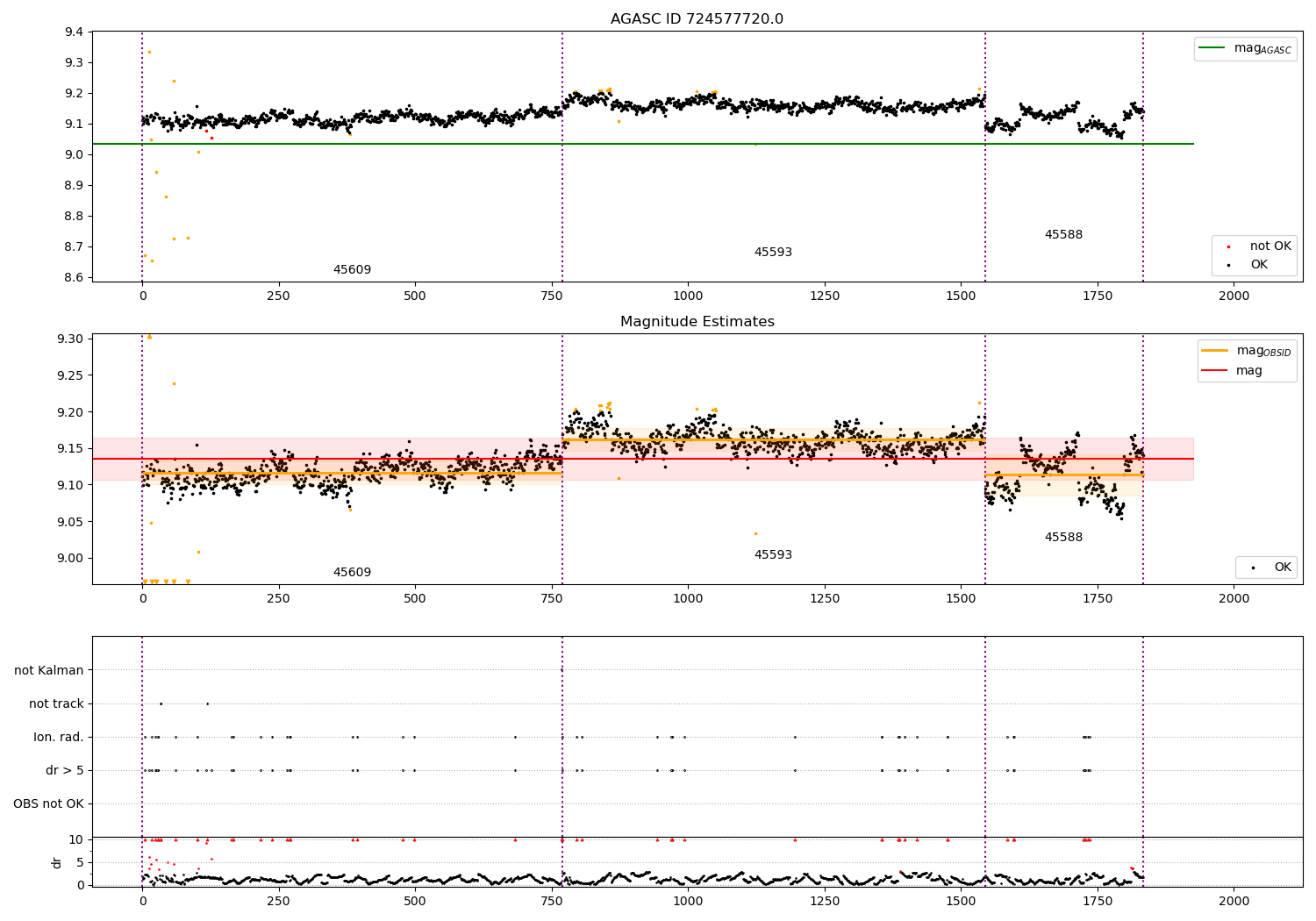Click the '9.30' y-axis tick label
The height and width of the screenshot is (921, 1316).
(71, 339)
